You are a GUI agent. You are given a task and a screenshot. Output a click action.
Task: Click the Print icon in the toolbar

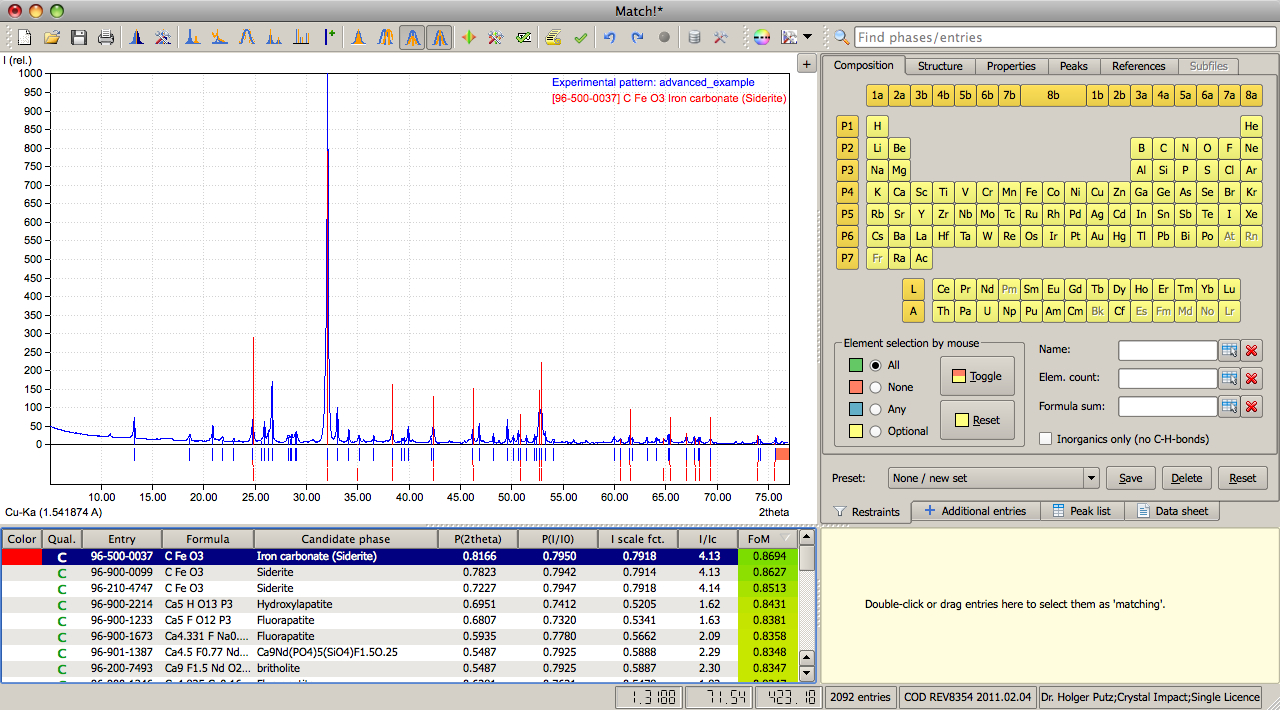[x=106, y=38]
